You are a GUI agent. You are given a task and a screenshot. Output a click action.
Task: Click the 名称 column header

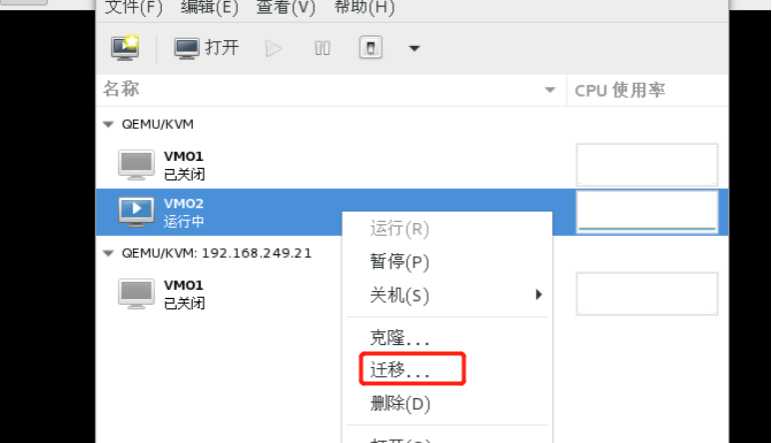(331, 90)
